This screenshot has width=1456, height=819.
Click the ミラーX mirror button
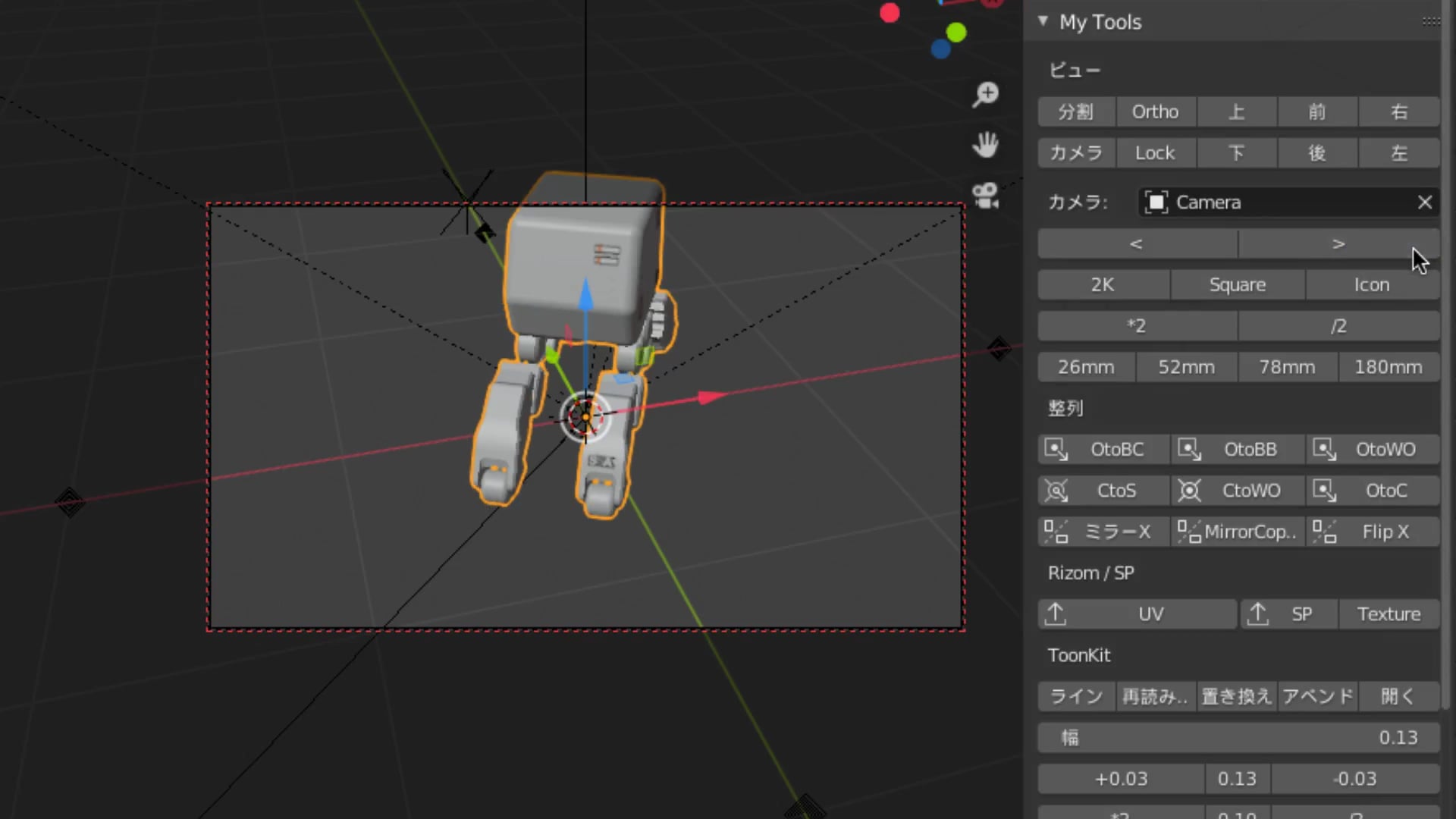point(1103,532)
